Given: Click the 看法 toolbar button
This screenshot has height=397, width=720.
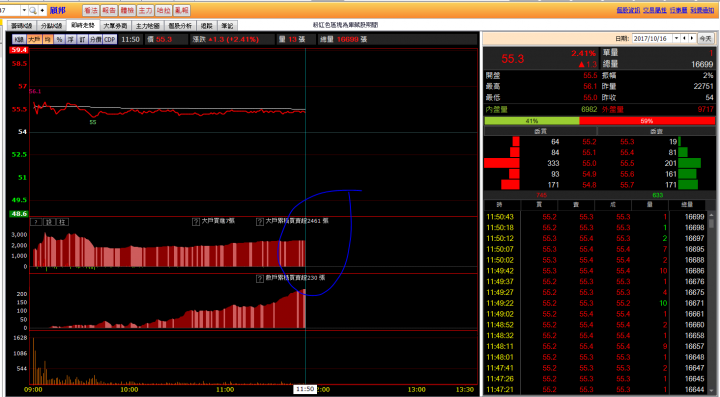Looking at the screenshot, I should coord(90,10).
